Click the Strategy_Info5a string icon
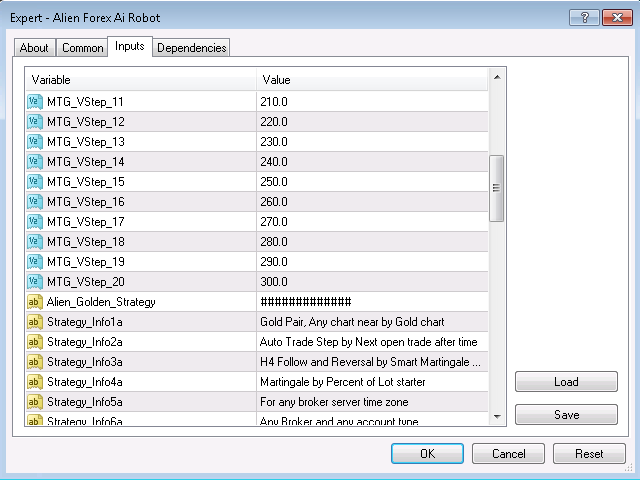This screenshot has height=480, width=640. click(x=35, y=401)
